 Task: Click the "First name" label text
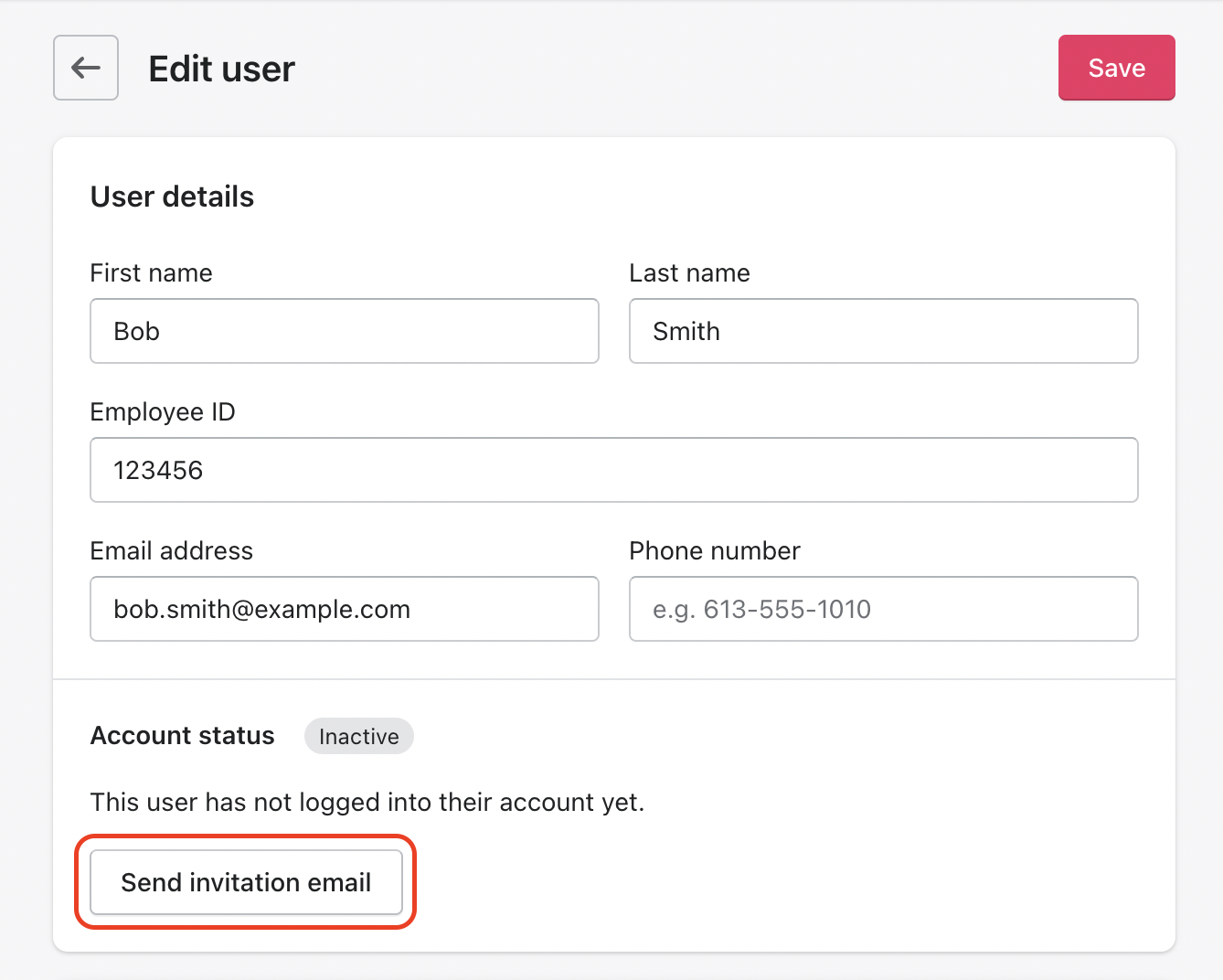coord(151,273)
